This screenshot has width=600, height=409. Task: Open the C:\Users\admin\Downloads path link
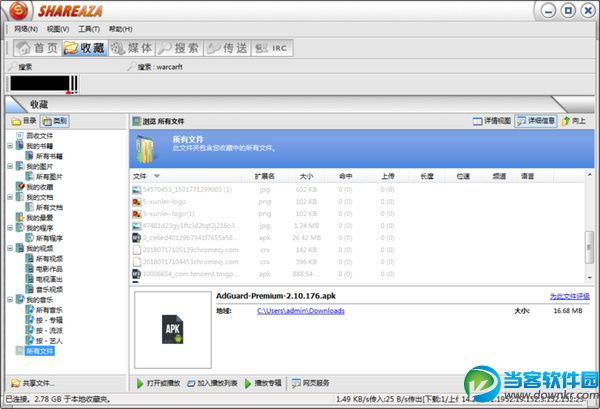click(300, 311)
